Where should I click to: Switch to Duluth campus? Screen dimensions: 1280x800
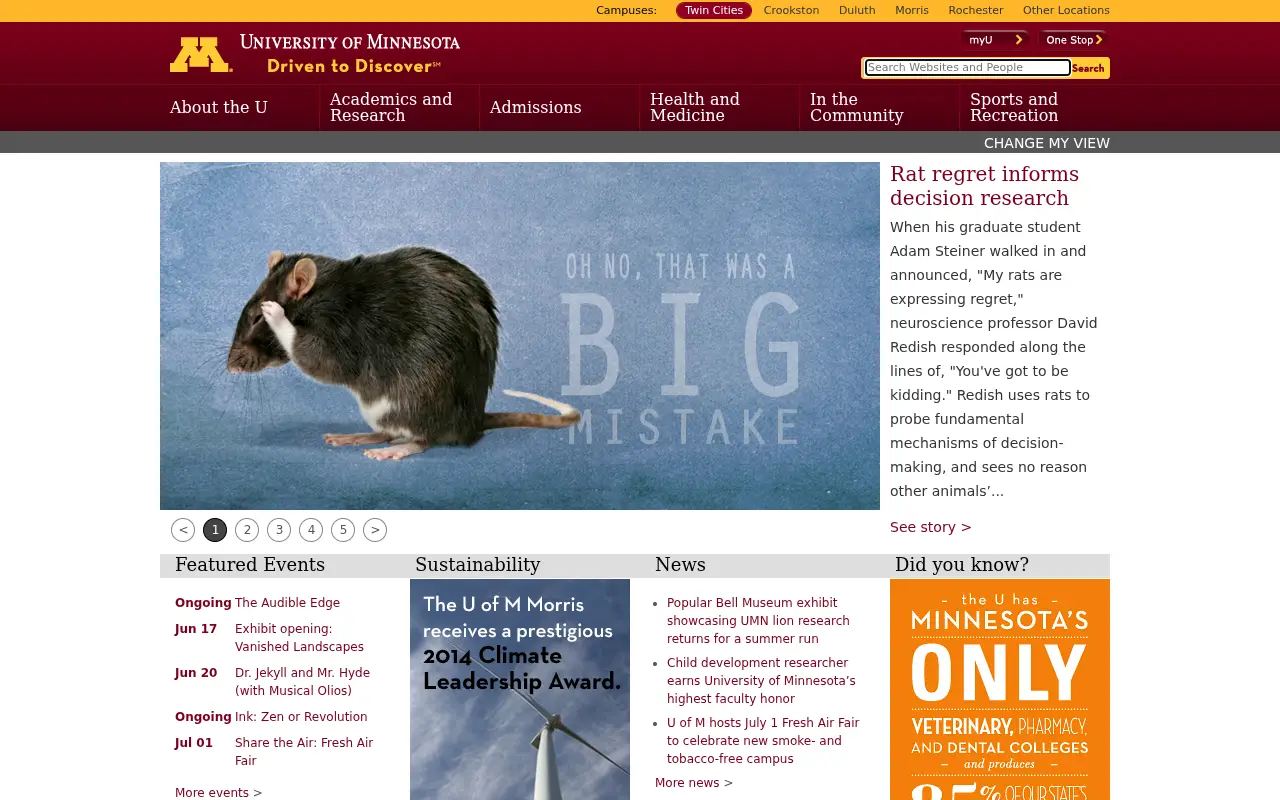tap(857, 10)
